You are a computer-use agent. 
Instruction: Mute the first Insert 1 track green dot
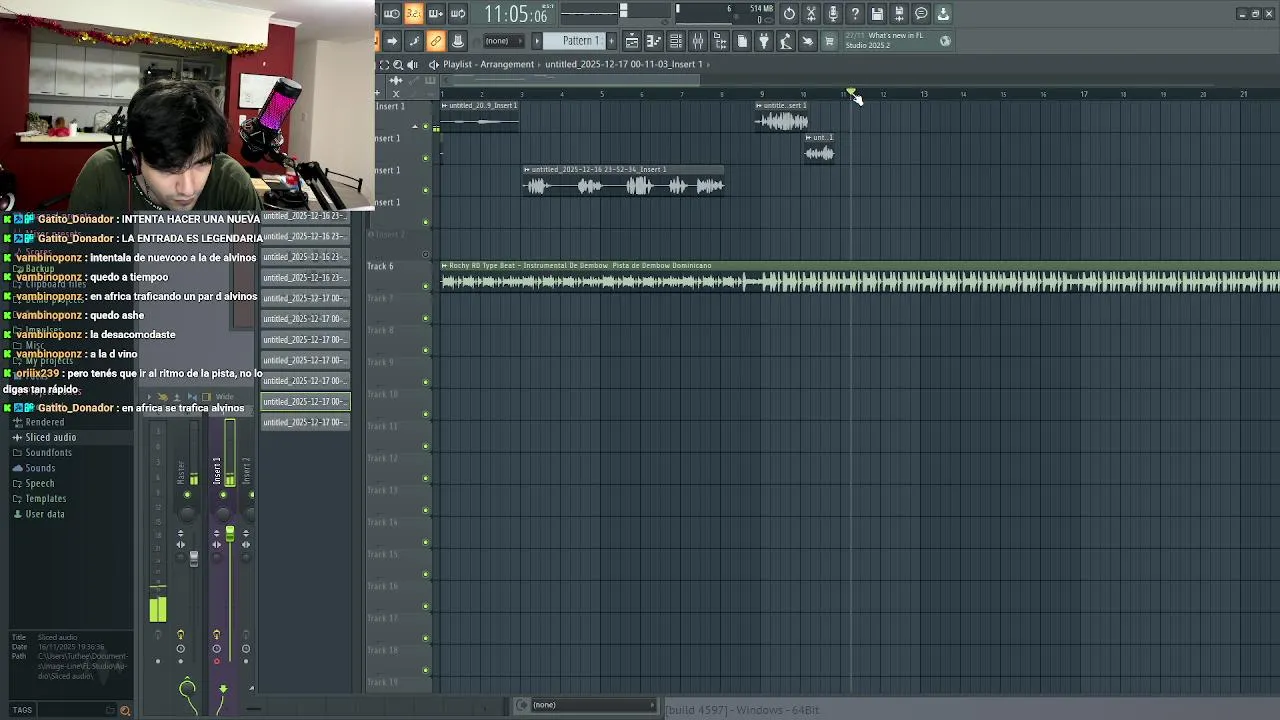426,125
